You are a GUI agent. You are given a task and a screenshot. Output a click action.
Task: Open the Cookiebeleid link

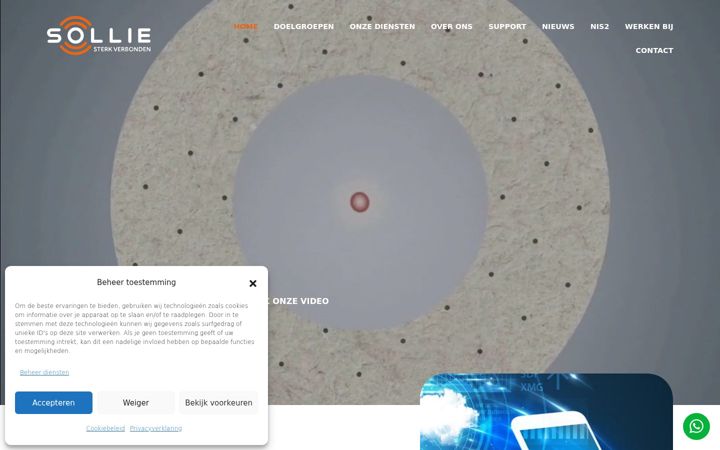point(105,428)
